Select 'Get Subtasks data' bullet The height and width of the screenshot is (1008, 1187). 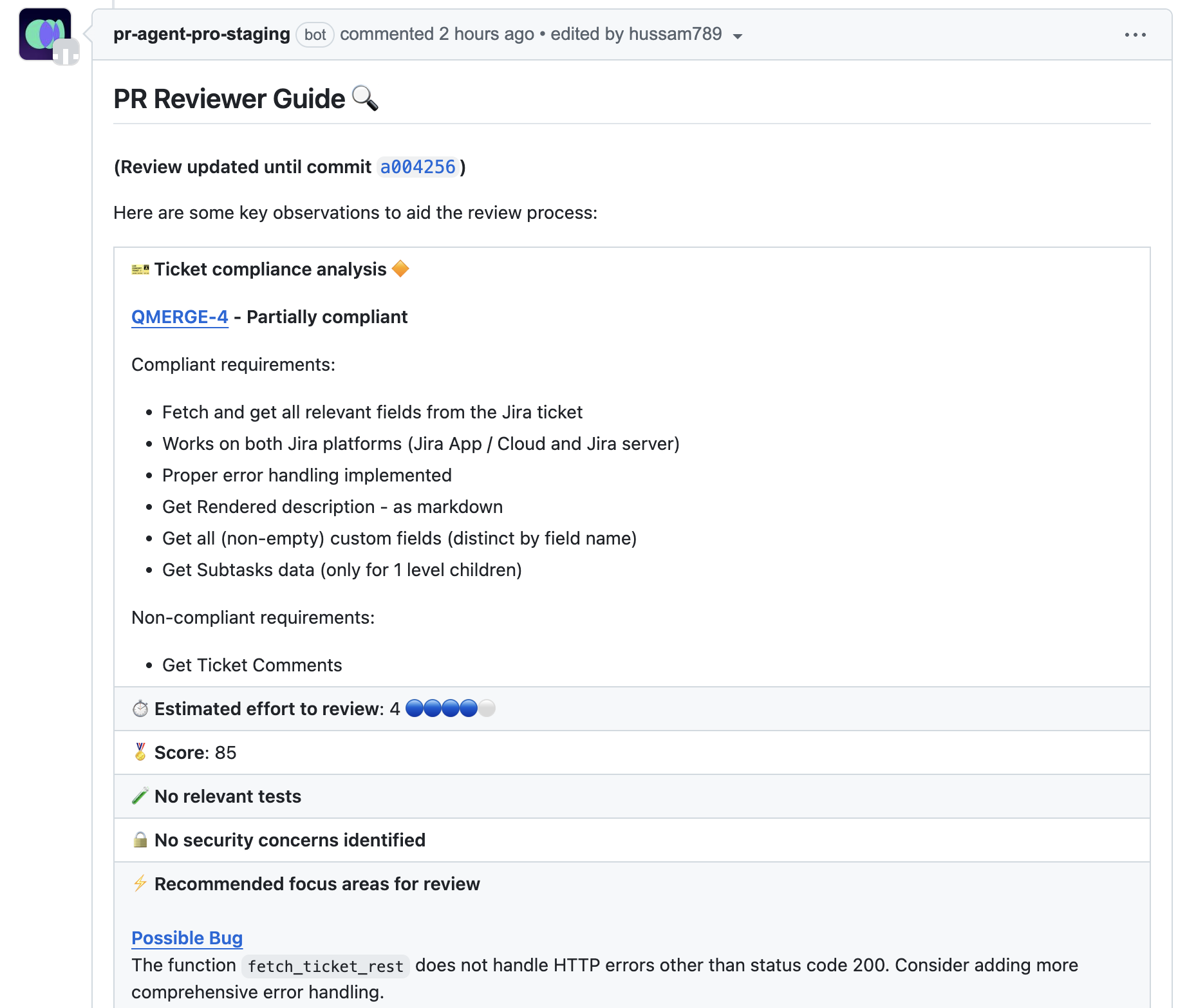click(x=342, y=570)
